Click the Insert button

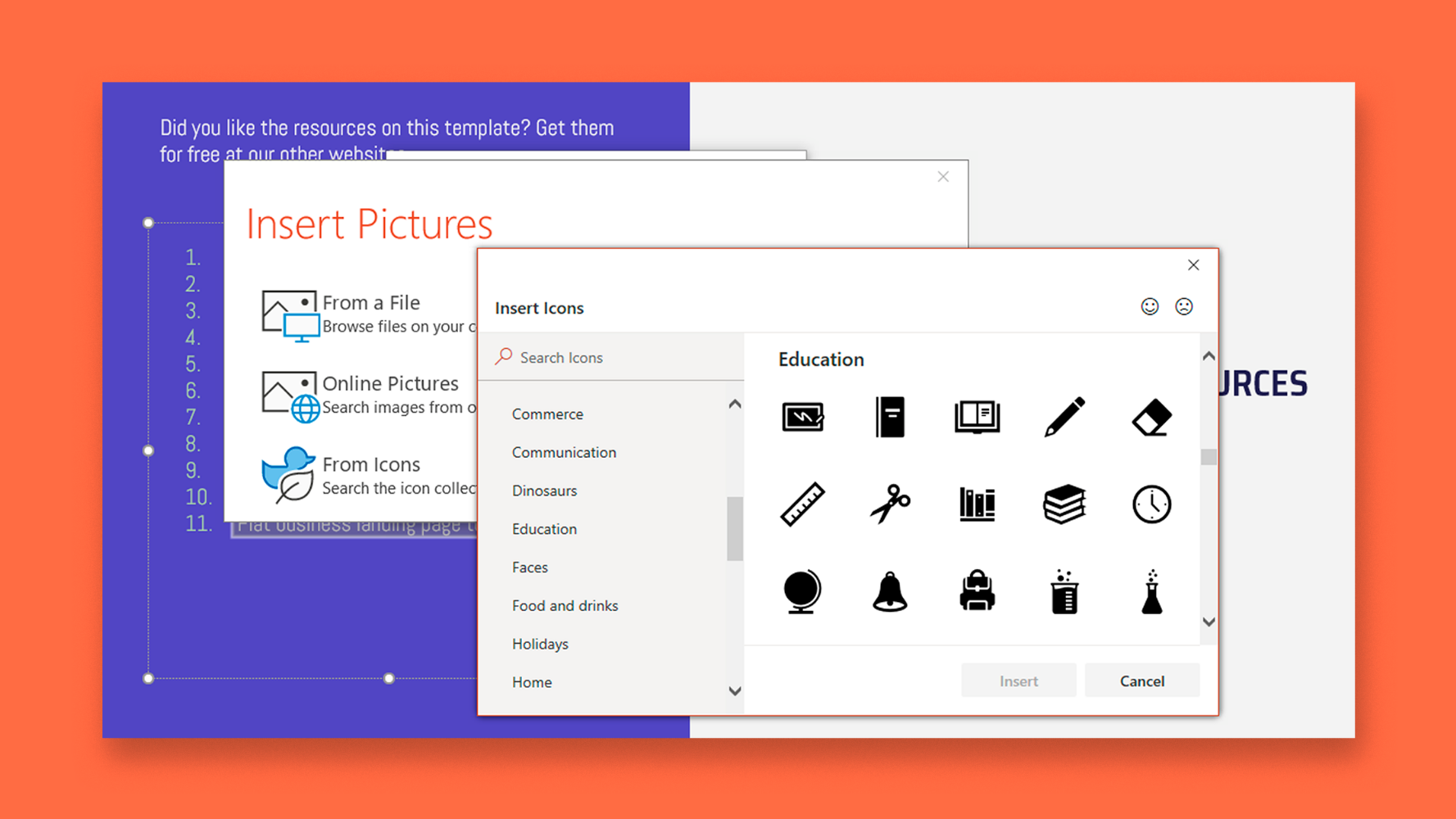click(1018, 681)
